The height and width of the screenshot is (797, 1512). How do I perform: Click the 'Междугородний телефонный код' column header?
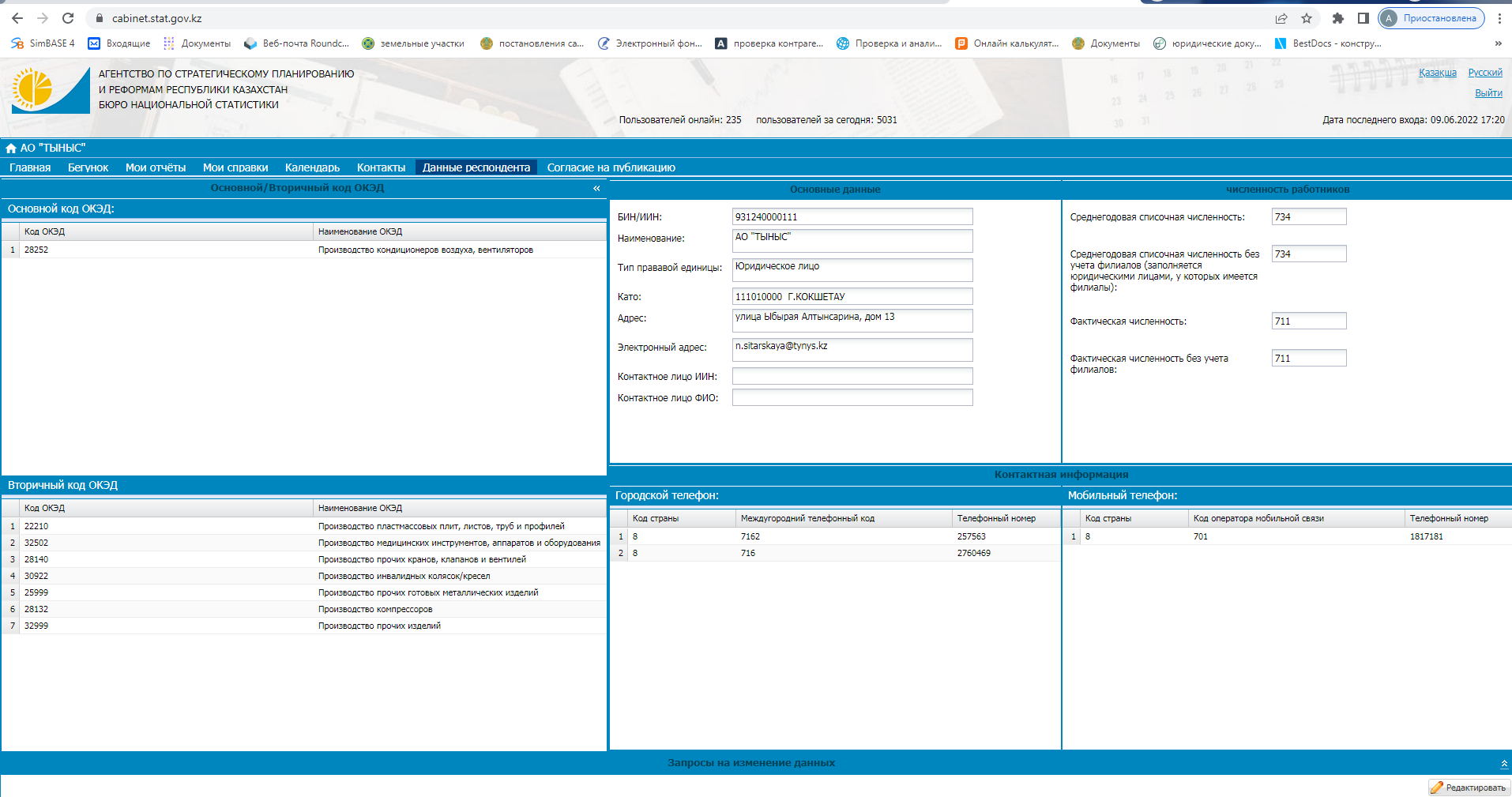coord(844,518)
